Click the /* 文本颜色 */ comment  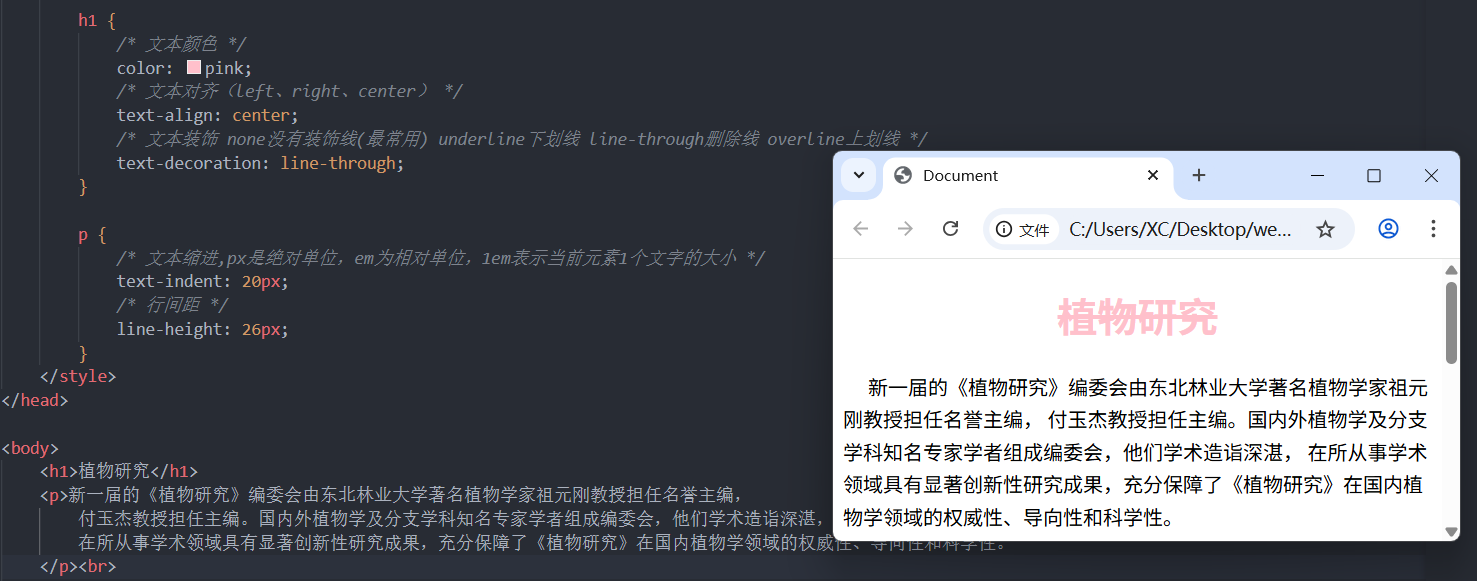[181, 44]
